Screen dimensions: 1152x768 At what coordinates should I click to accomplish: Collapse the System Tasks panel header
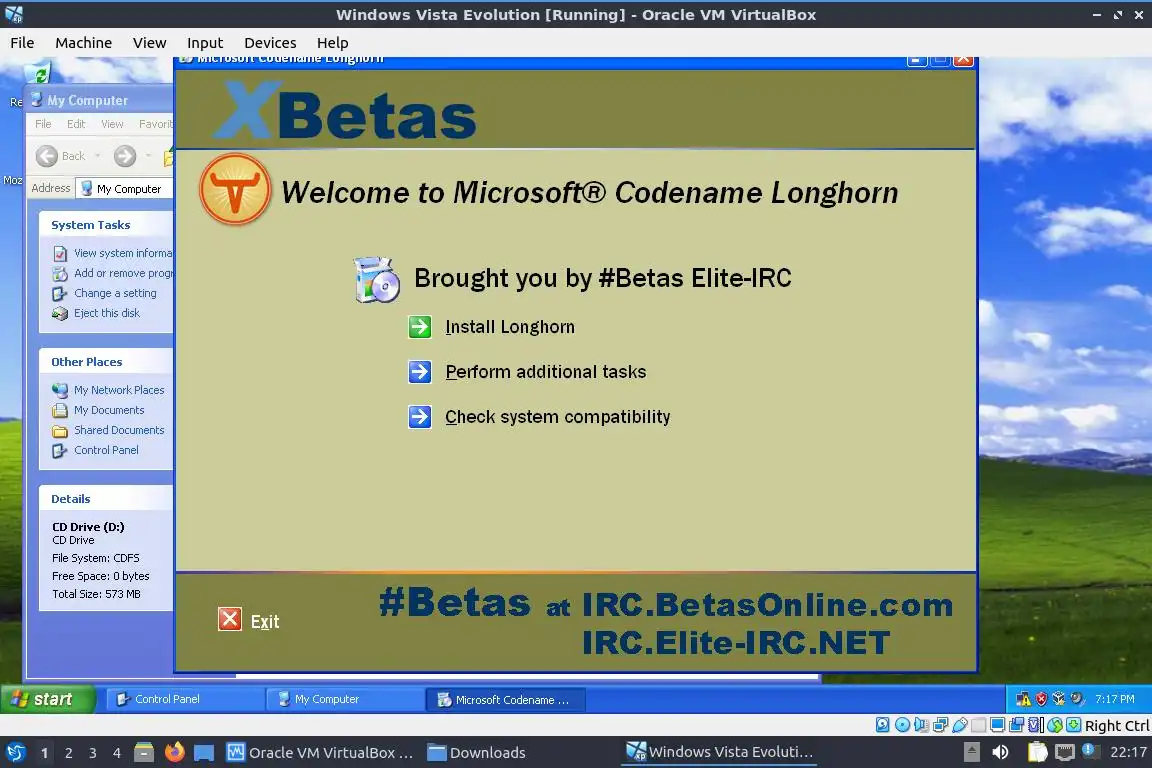pyautogui.click(x=106, y=225)
